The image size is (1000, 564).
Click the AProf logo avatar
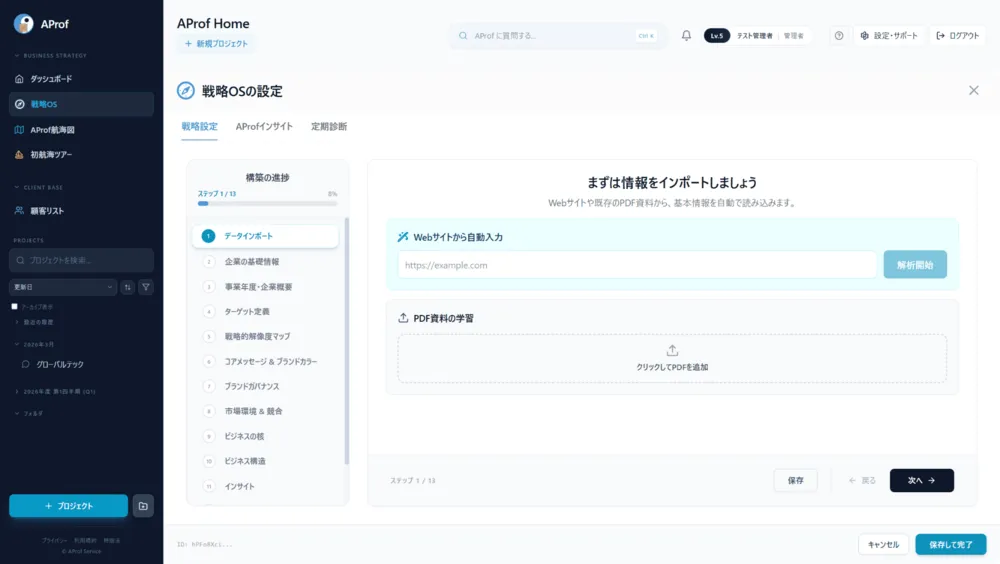tap(24, 24)
